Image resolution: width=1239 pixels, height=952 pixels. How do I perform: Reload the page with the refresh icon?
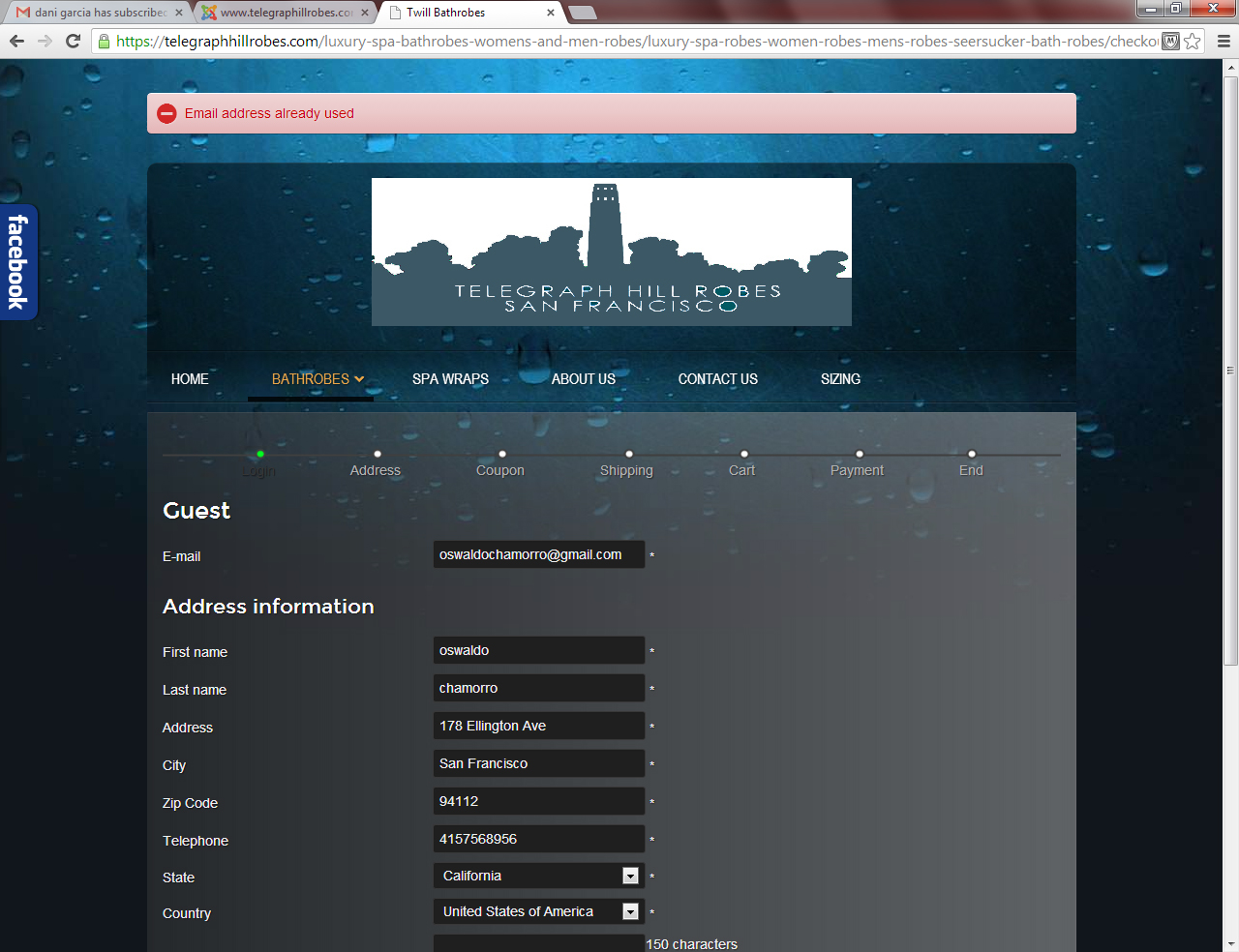(73, 41)
